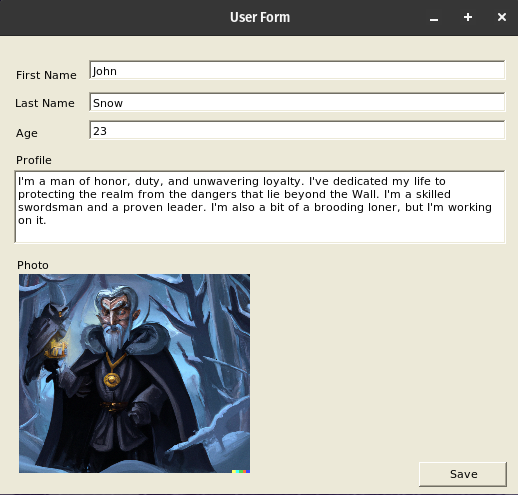Click the Last Name label
This screenshot has height=495, width=518.
(45, 103)
